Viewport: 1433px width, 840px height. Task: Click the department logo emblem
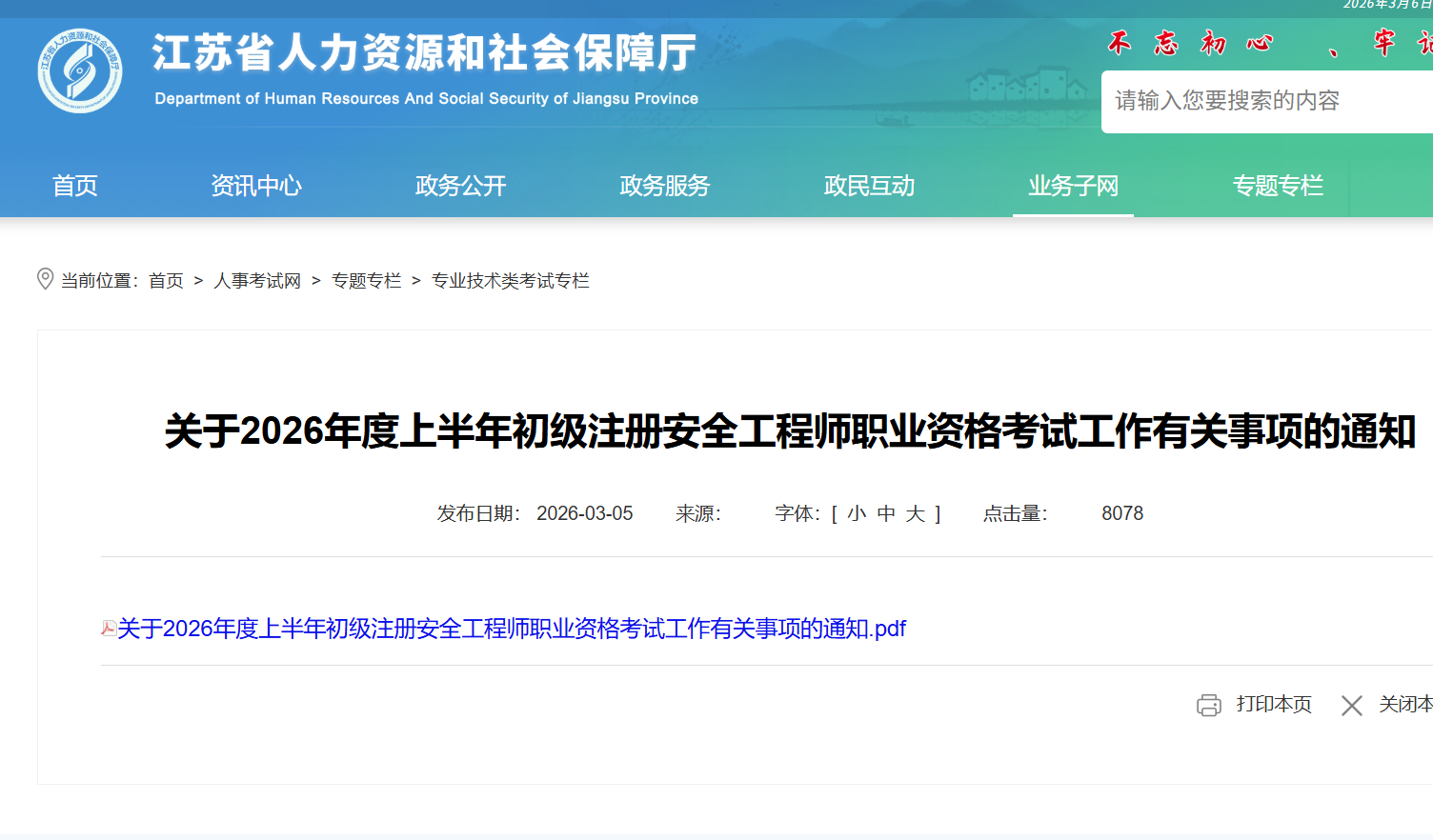coord(80,70)
